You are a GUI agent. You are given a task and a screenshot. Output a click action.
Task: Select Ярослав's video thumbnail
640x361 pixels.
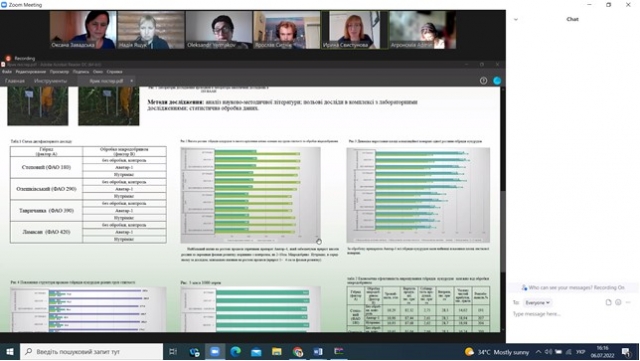click(x=287, y=30)
